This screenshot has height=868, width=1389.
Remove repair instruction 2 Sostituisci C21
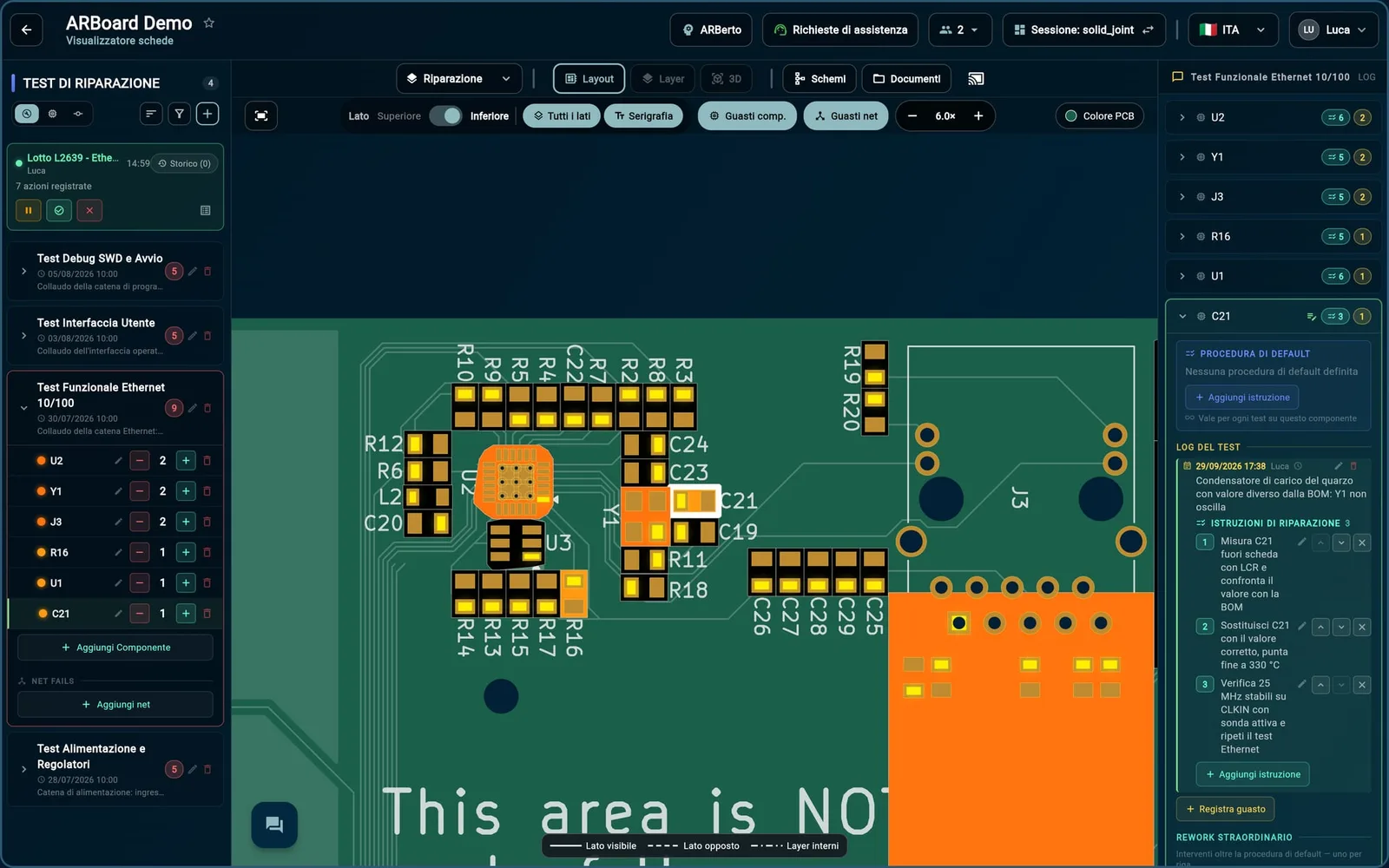coord(1362,627)
